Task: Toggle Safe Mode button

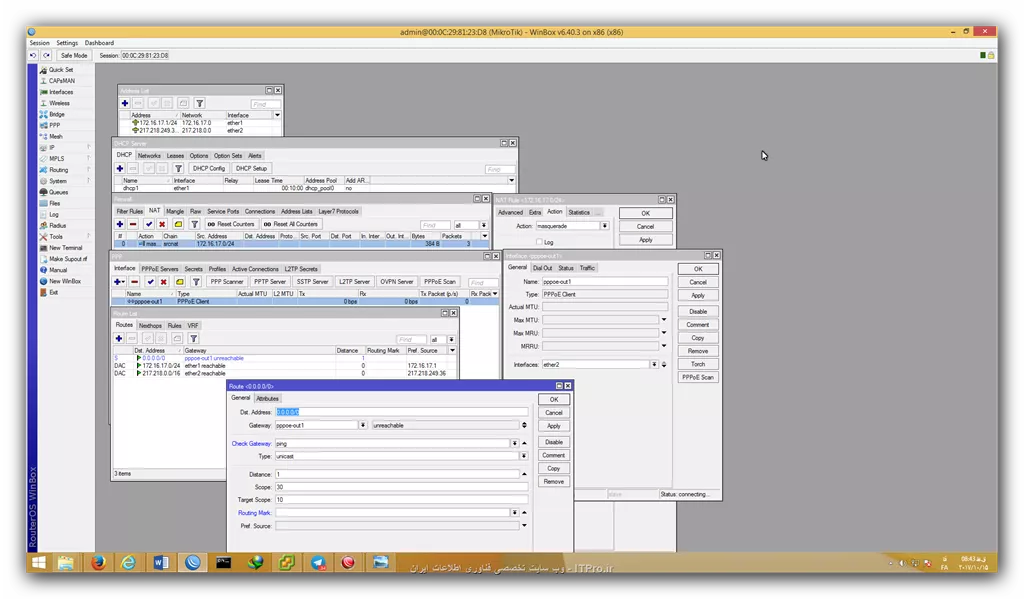Action: click(x=74, y=56)
